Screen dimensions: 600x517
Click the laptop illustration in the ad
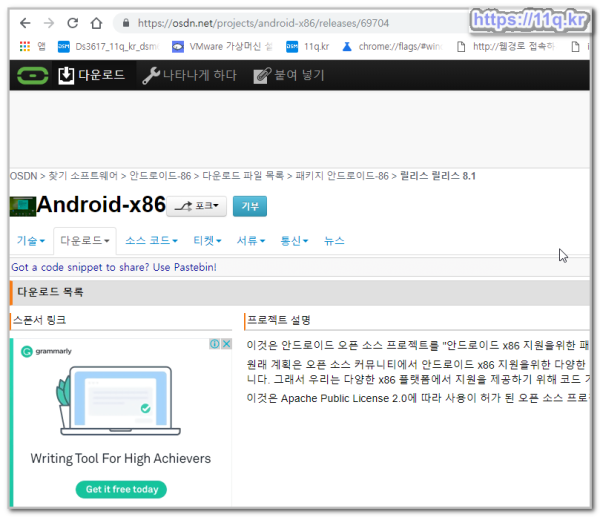tap(119, 401)
